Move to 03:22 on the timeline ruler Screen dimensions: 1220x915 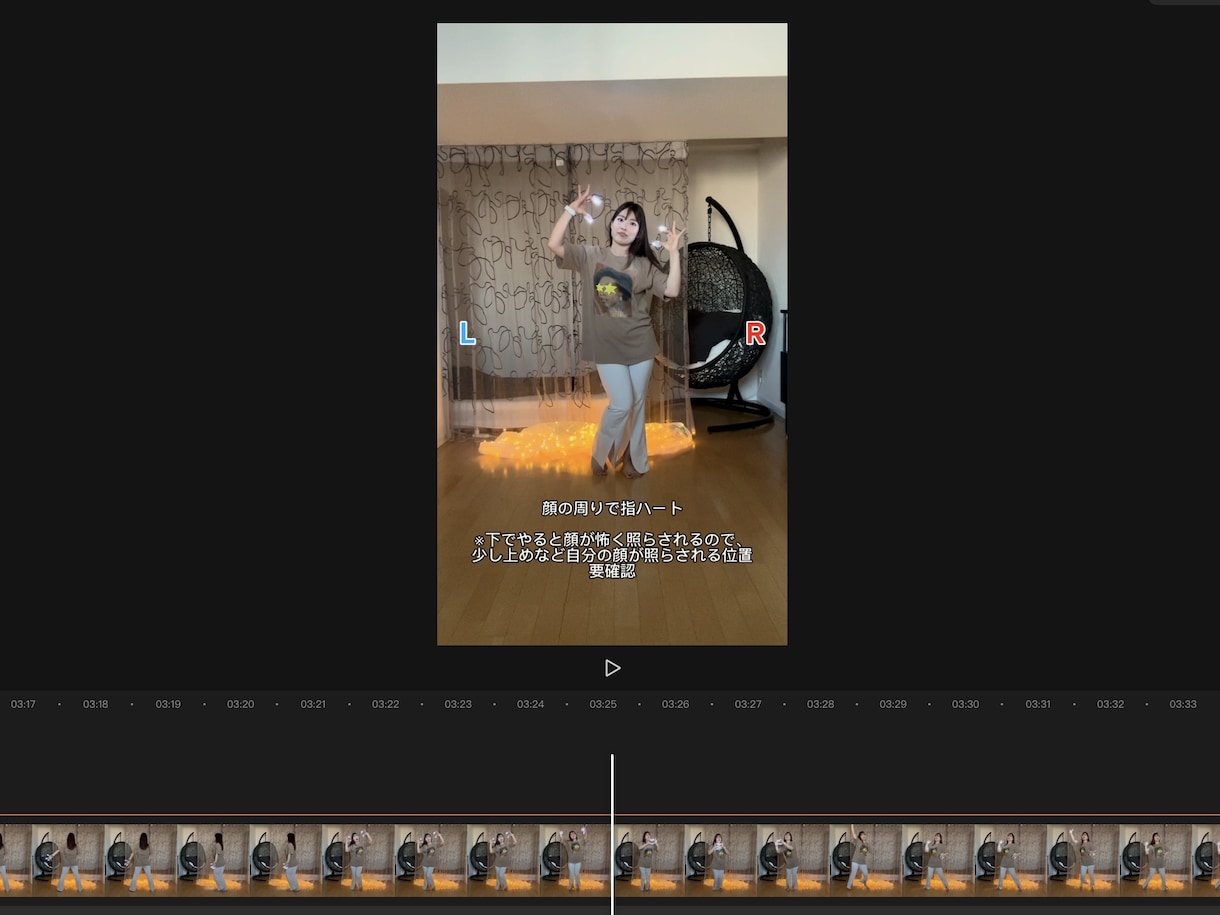click(x=386, y=704)
